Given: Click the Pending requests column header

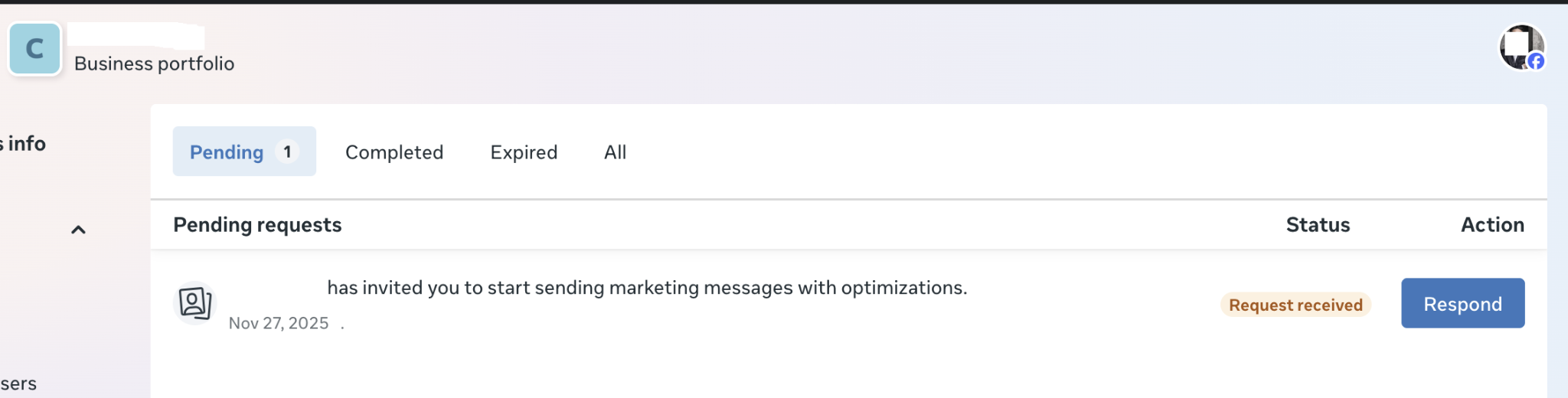Looking at the screenshot, I should coord(257,225).
